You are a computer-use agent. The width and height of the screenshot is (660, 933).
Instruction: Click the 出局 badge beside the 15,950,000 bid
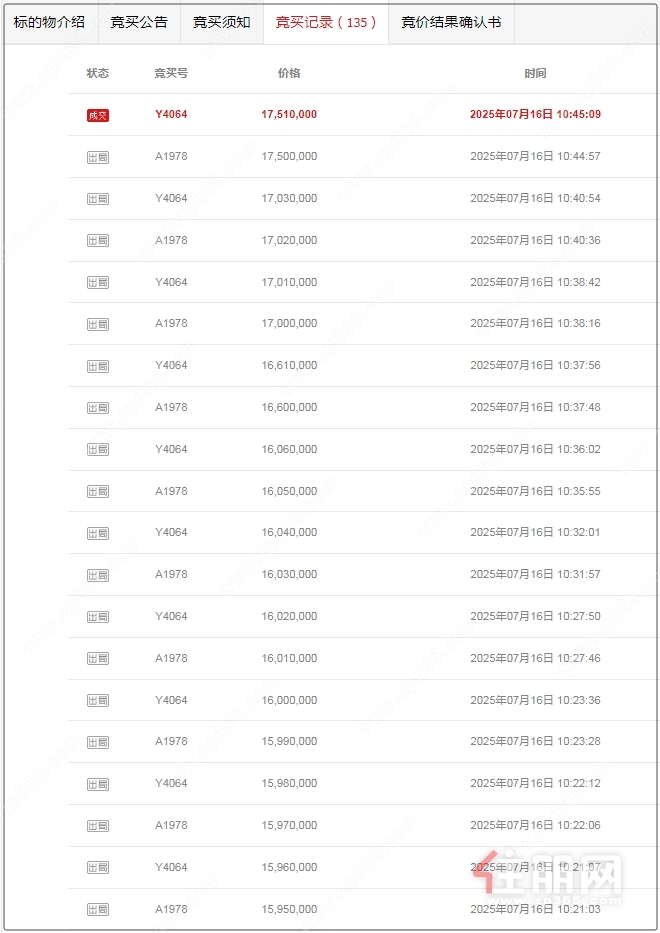tap(98, 910)
